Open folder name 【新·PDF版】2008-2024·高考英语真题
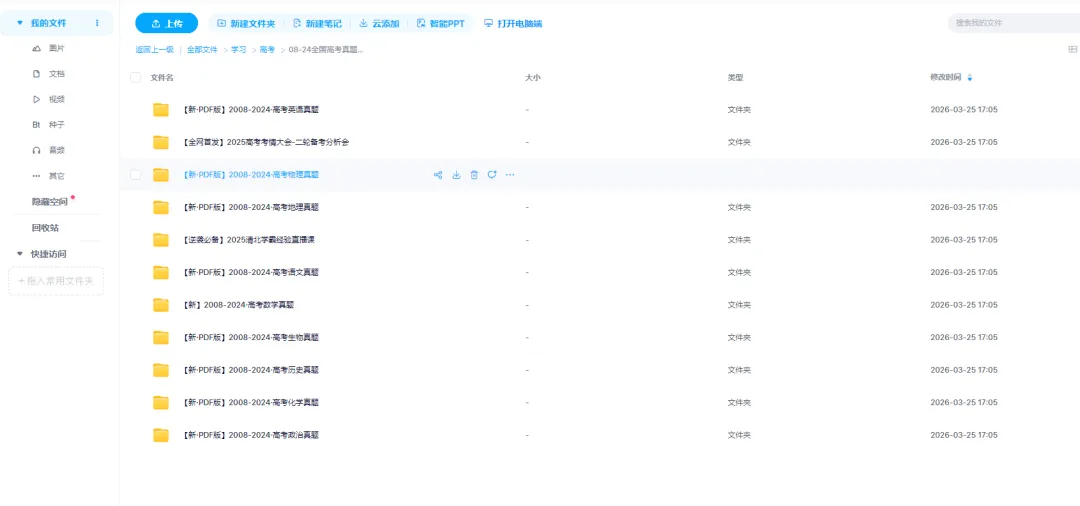1080x506 pixels. pos(251,109)
